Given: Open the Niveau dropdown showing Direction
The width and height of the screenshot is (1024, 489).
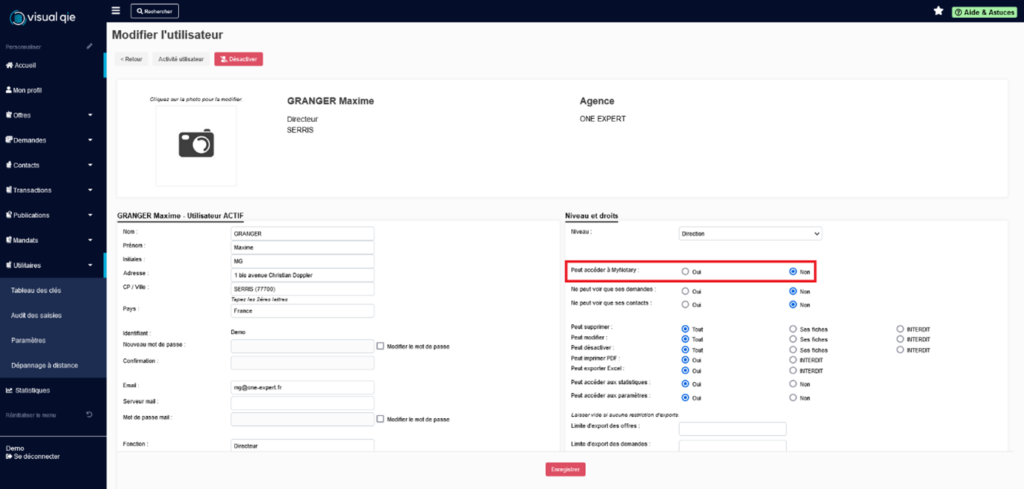Looking at the screenshot, I should tap(749, 233).
